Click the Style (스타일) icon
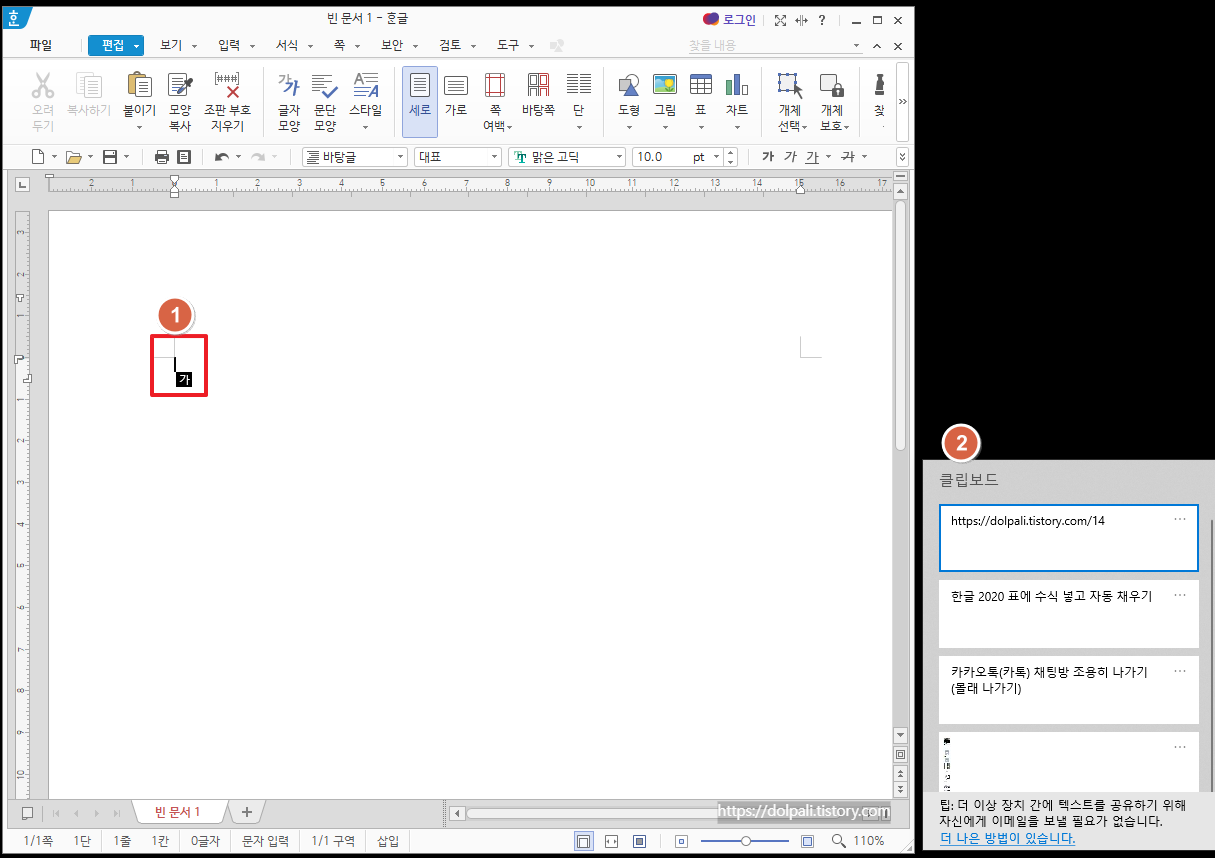 tap(366, 87)
